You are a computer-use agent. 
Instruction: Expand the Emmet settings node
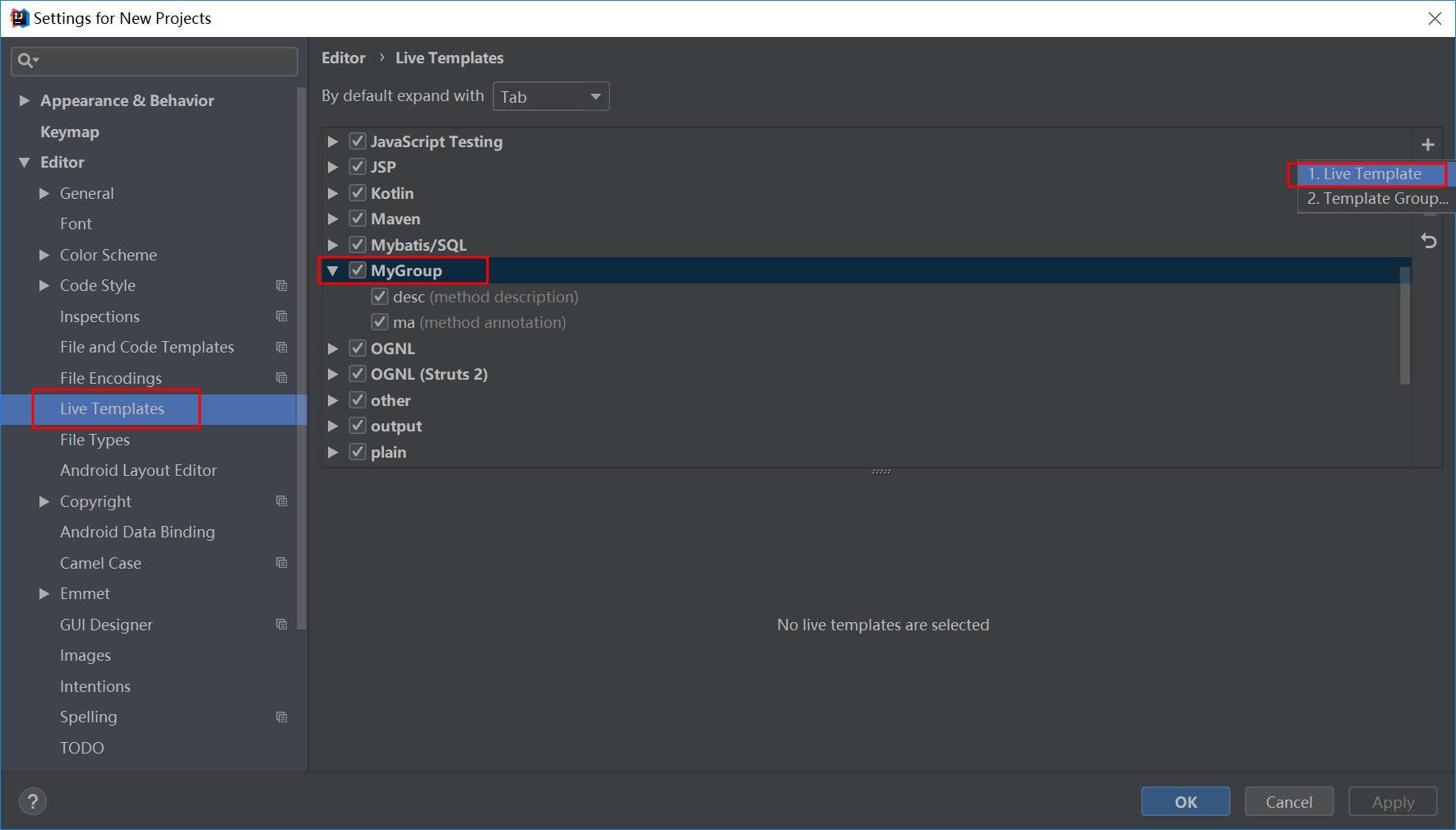pyautogui.click(x=44, y=593)
